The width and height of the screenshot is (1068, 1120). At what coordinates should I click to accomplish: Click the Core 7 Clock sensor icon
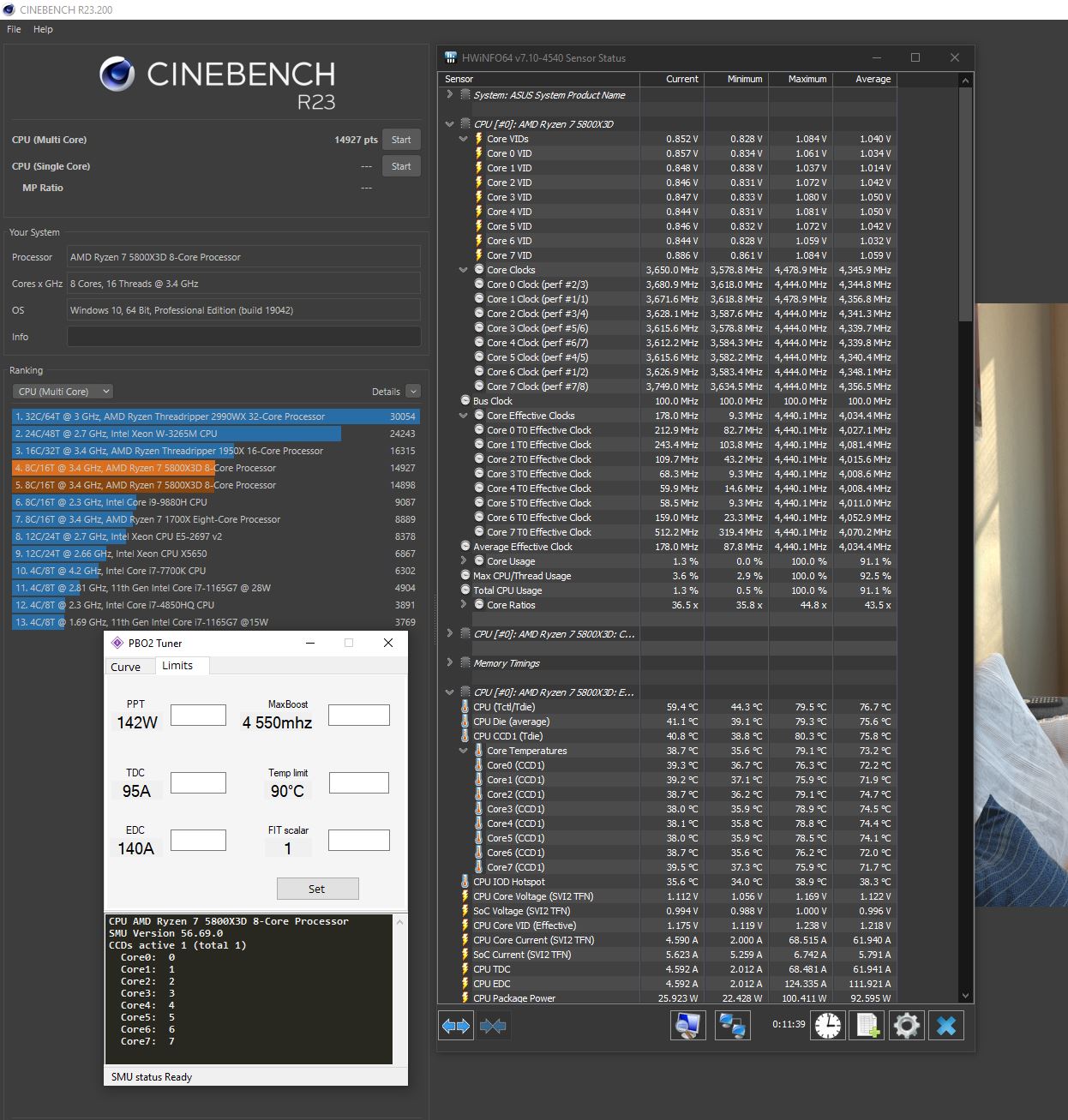[x=479, y=386]
